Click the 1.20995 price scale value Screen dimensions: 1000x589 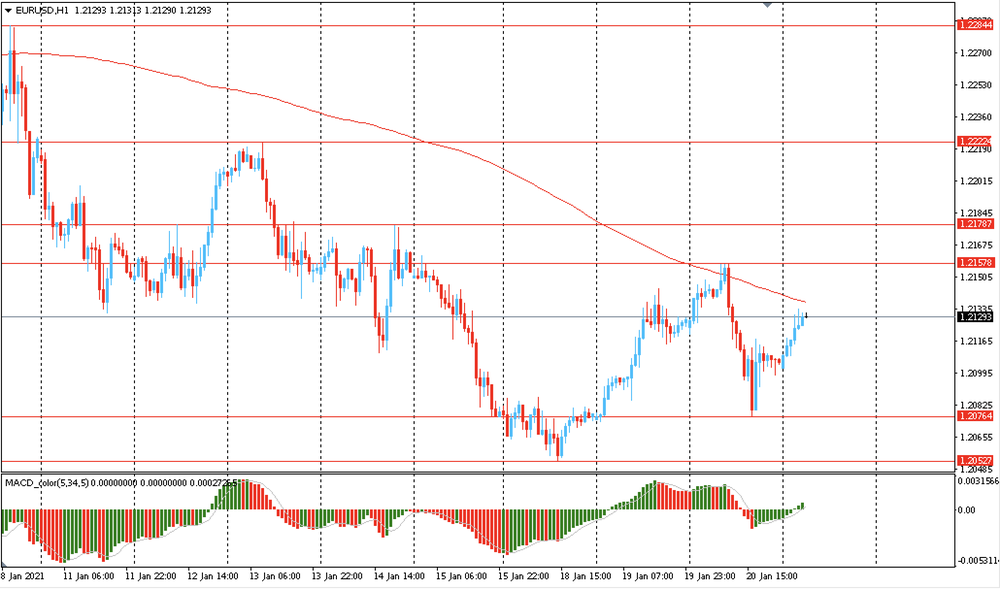(x=976, y=374)
